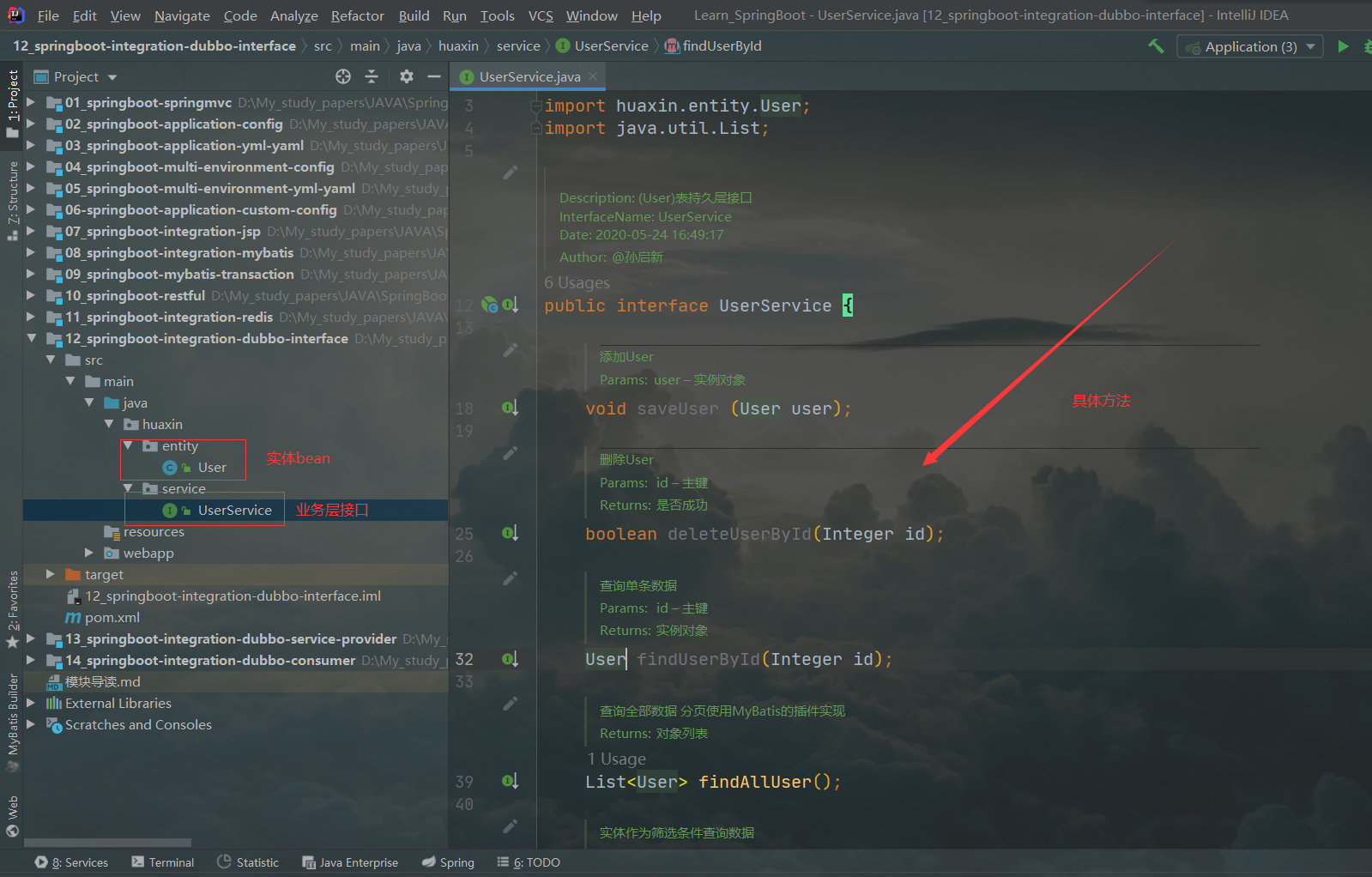Click the implemented-method gutter icon at line 18
1372x877 pixels.
510,408
